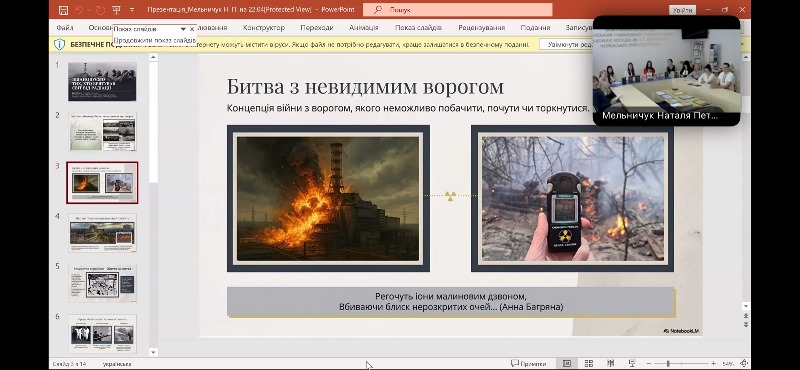Open the Файл menu
The height and width of the screenshot is (370, 800).
click(x=65, y=28)
